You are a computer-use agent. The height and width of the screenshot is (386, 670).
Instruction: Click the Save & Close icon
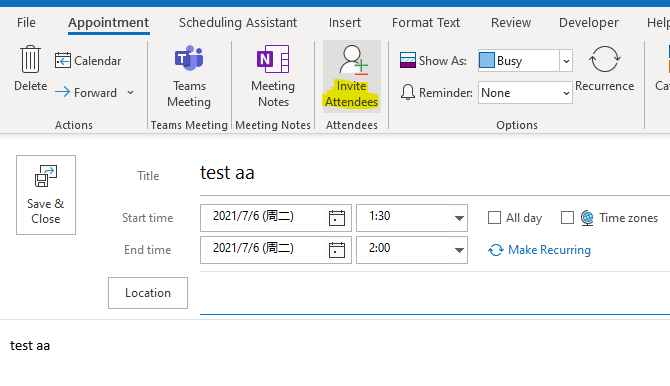(x=46, y=176)
